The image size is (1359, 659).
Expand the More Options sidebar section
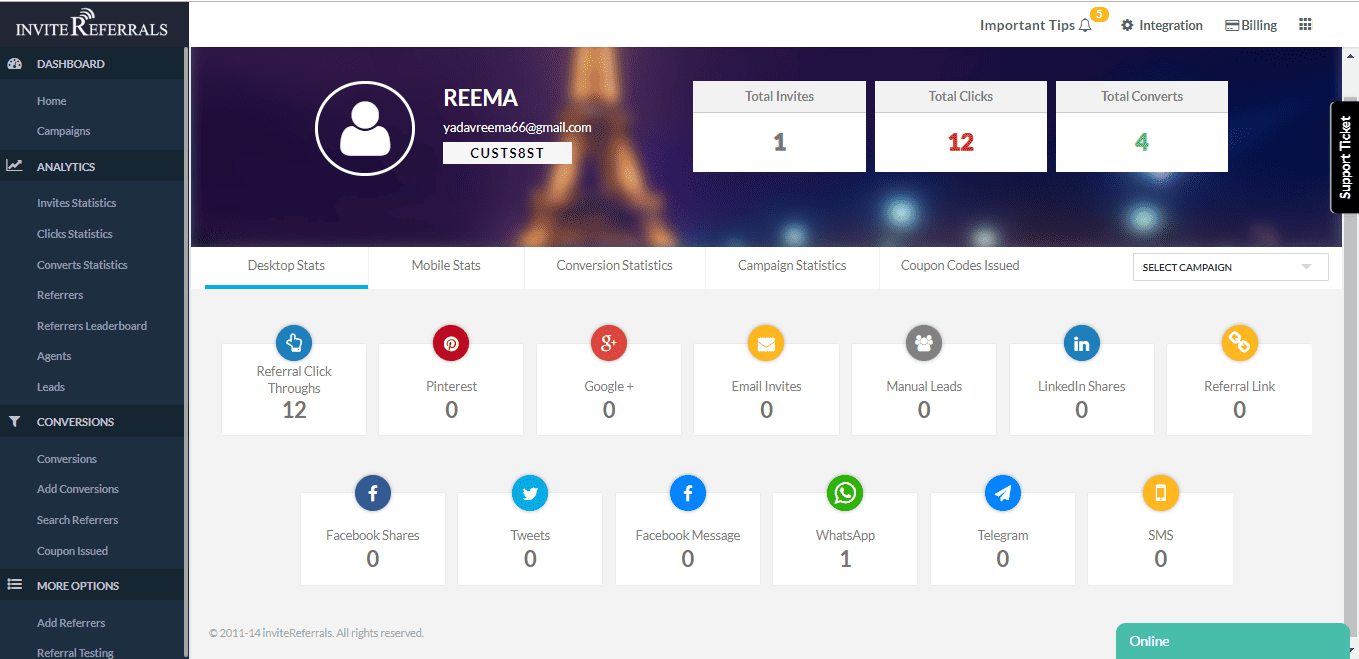(78, 586)
